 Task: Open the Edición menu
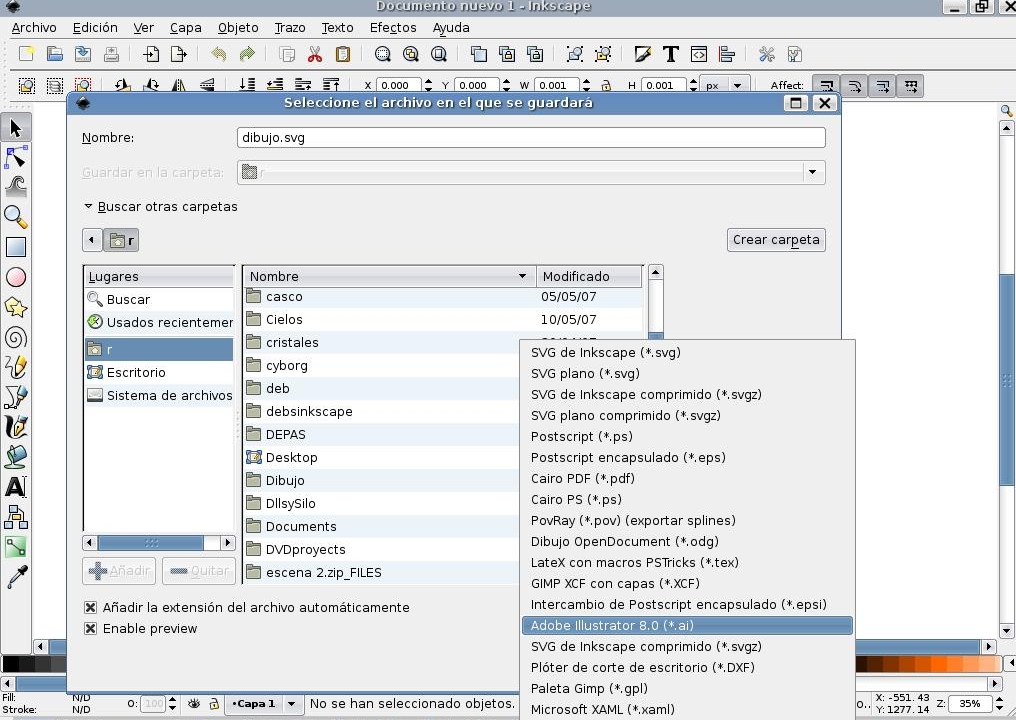click(x=95, y=28)
